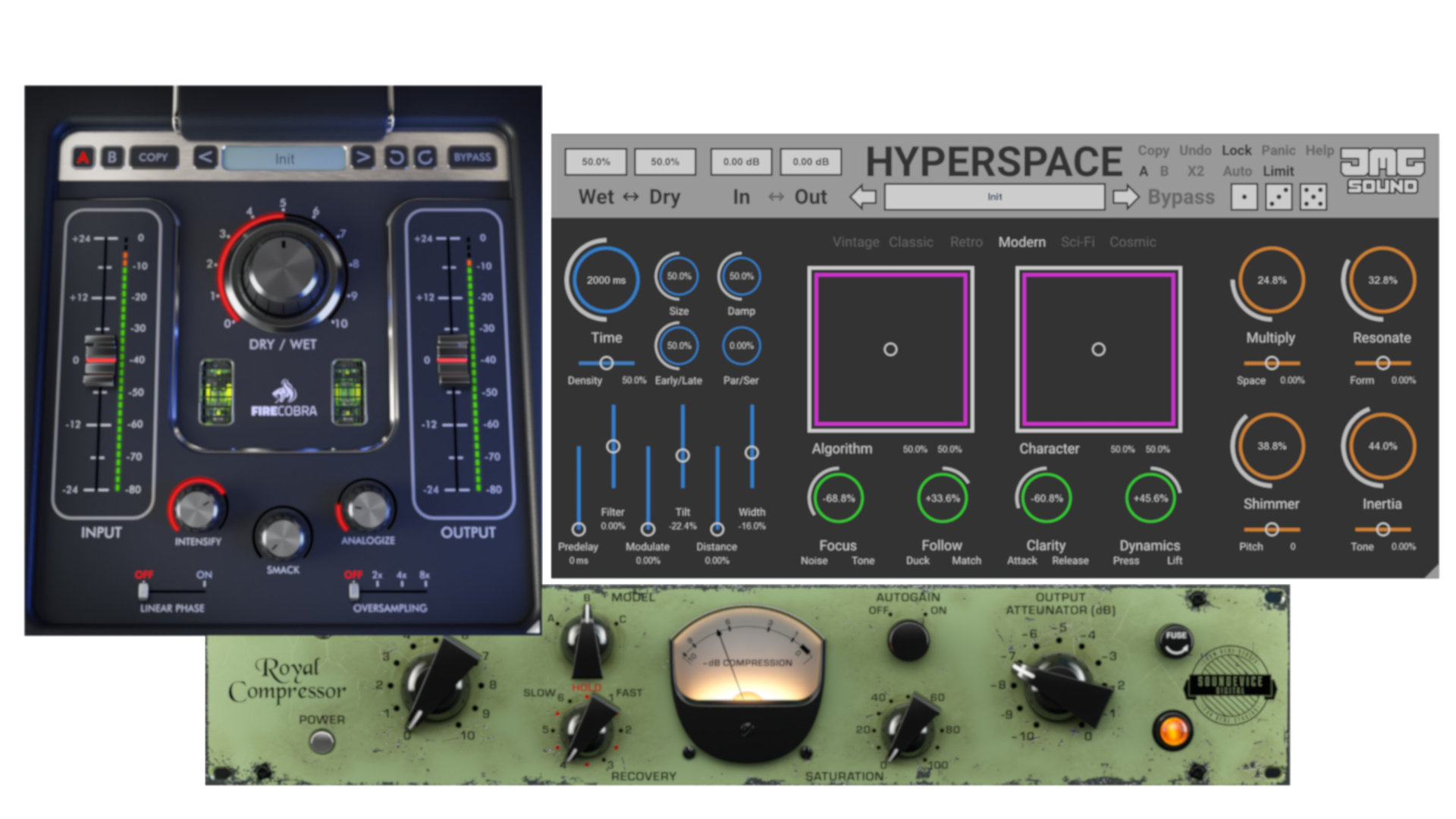Click the undo arrow in FireCobra
This screenshot has width=1456, height=819.
click(x=396, y=158)
